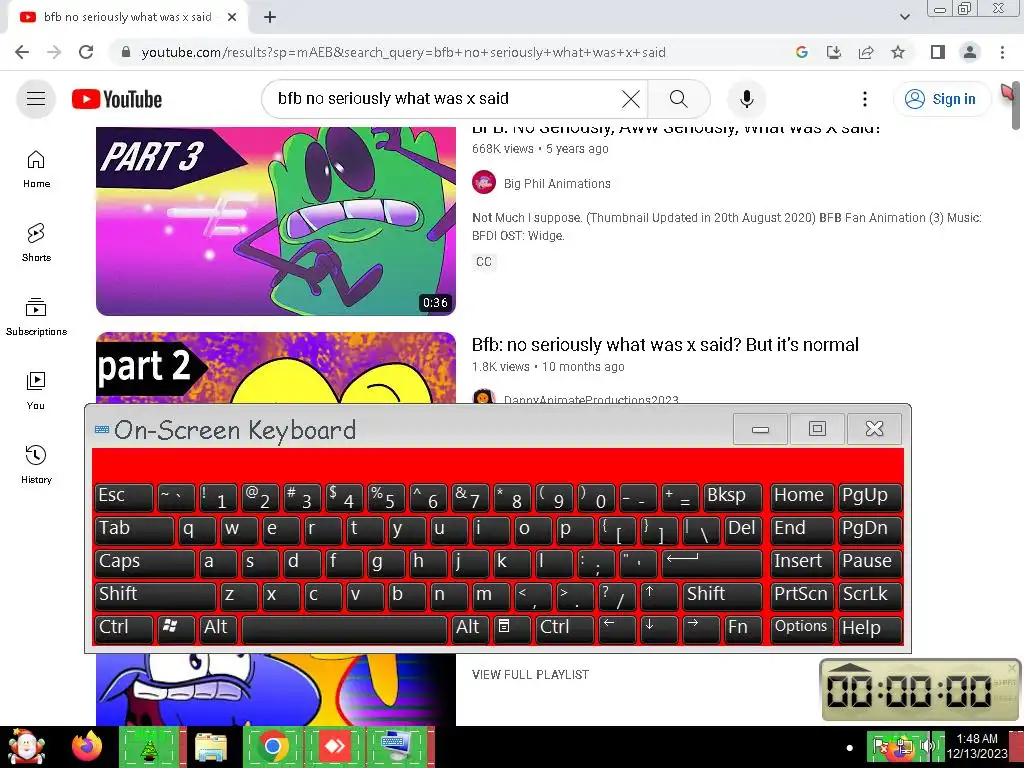This screenshot has width=1024, height=768.
Task: Click Big Phil Animations channel avatar
Action: pos(483,182)
